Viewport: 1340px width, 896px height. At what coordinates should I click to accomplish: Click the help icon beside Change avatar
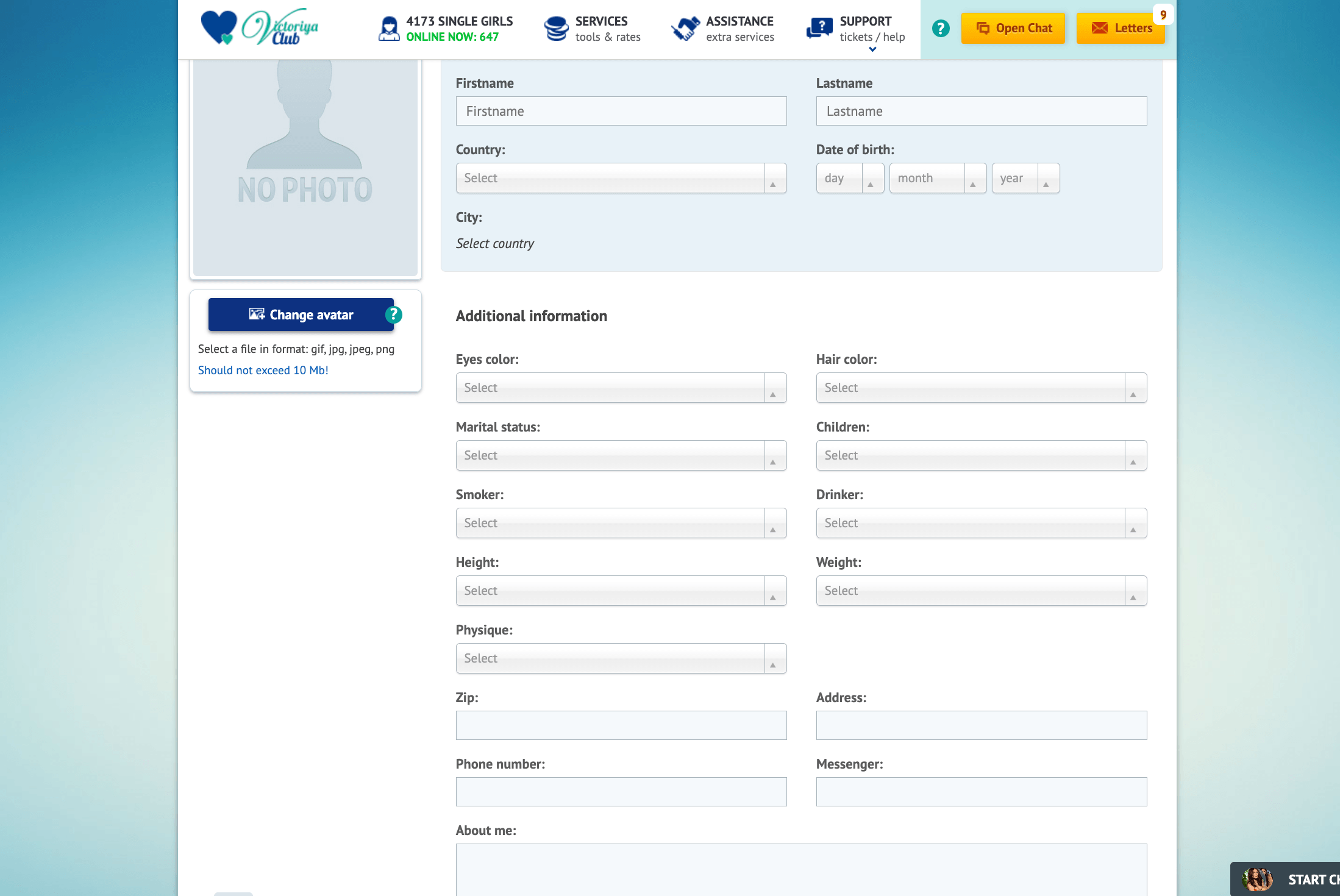(x=393, y=315)
